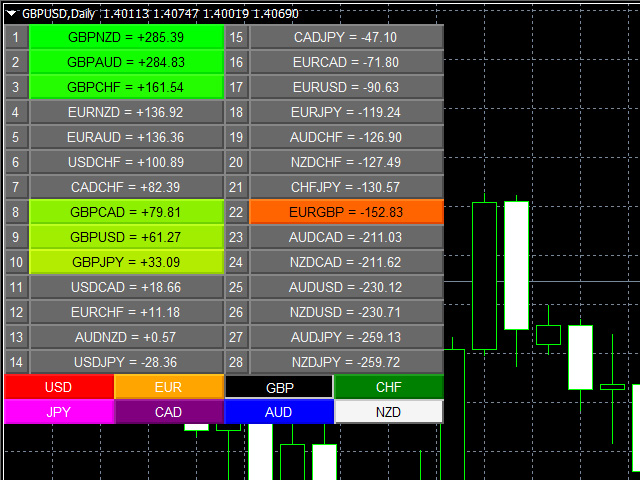Select the GBPAUD = +284.83 pair button
Viewport: 640px width, 480px height.
127,62
